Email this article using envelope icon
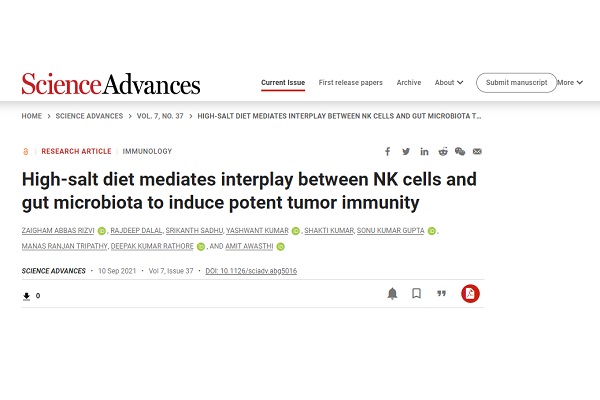600x400 pixels. 478,152
